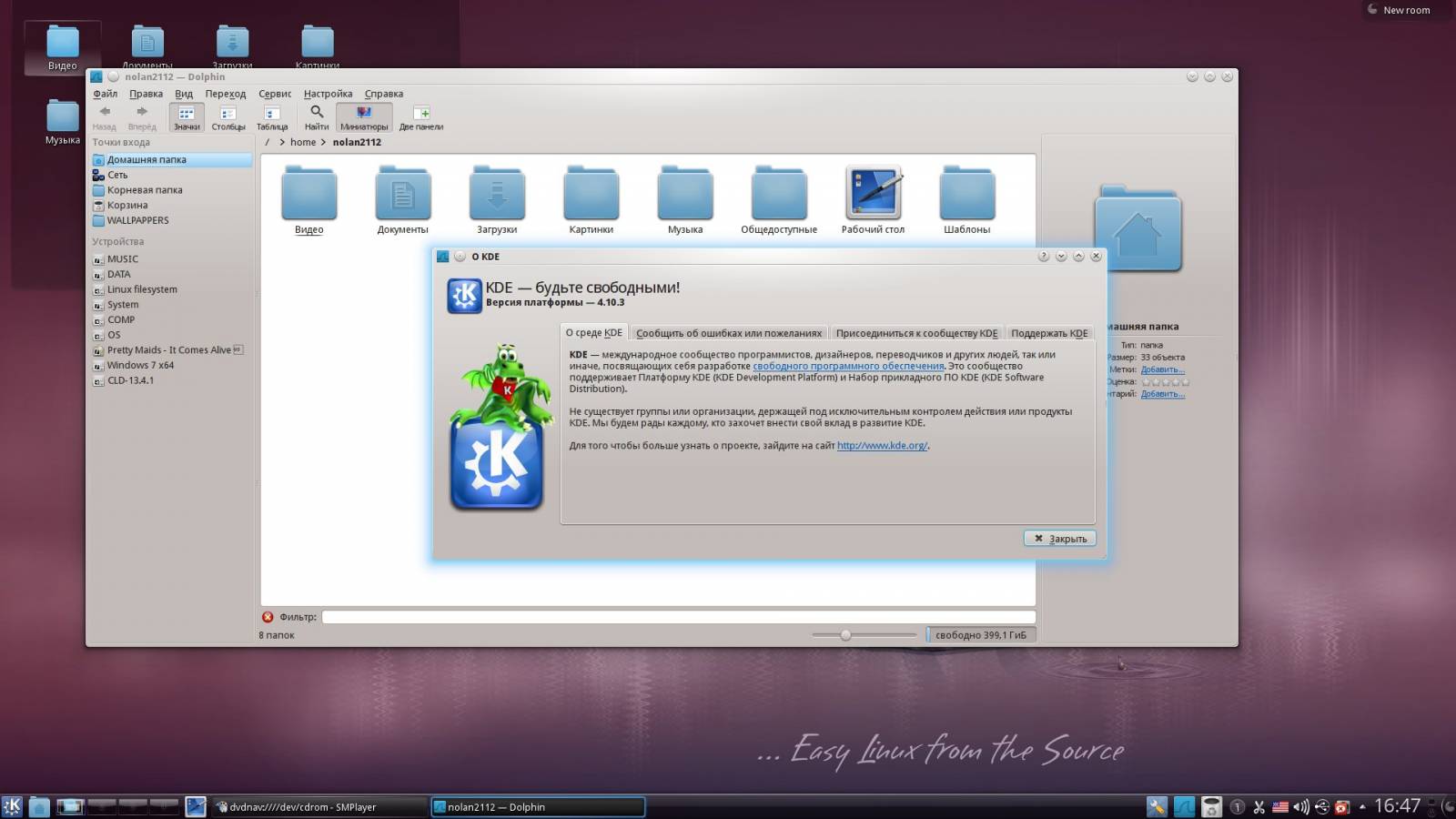Enable split view with Две панели
This screenshot has width=1456, height=819.
pyautogui.click(x=421, y=117)
